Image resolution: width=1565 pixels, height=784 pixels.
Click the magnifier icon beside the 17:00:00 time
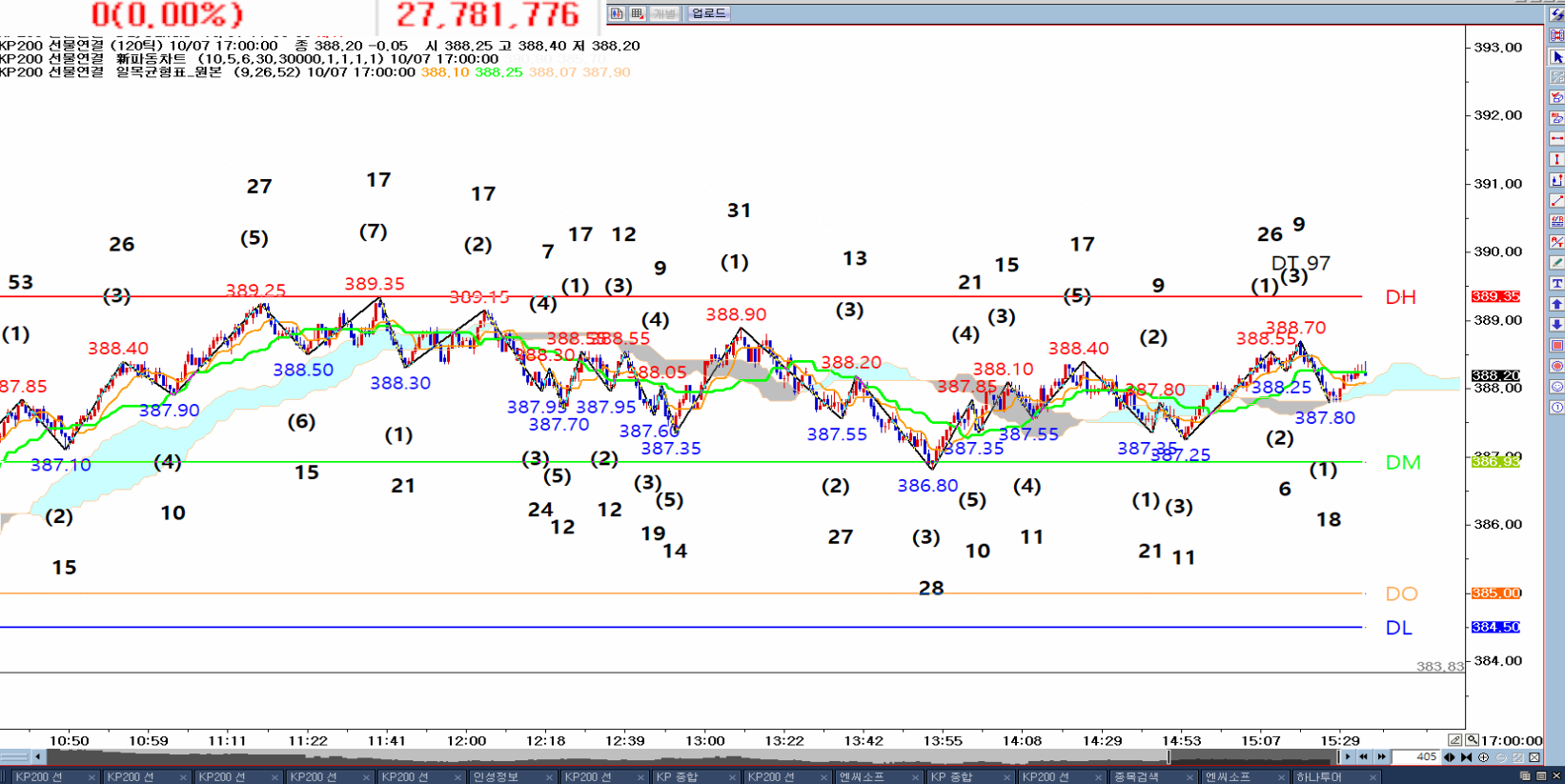(x=1473, y=740)
